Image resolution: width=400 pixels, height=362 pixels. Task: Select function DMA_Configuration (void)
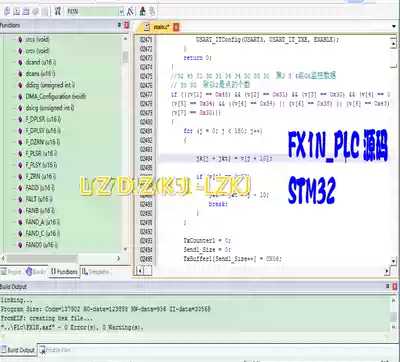(x=56, y=96)
